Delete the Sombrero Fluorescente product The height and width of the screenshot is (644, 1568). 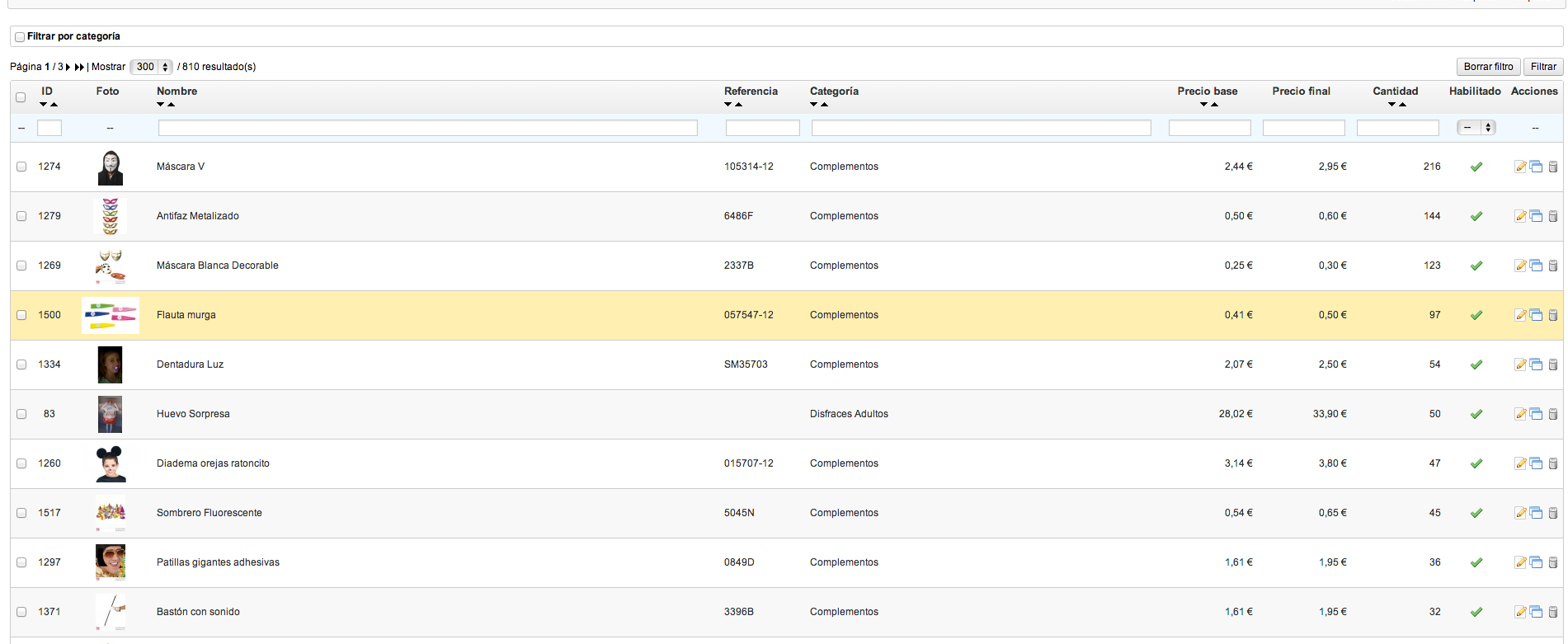click(1552, 513)
